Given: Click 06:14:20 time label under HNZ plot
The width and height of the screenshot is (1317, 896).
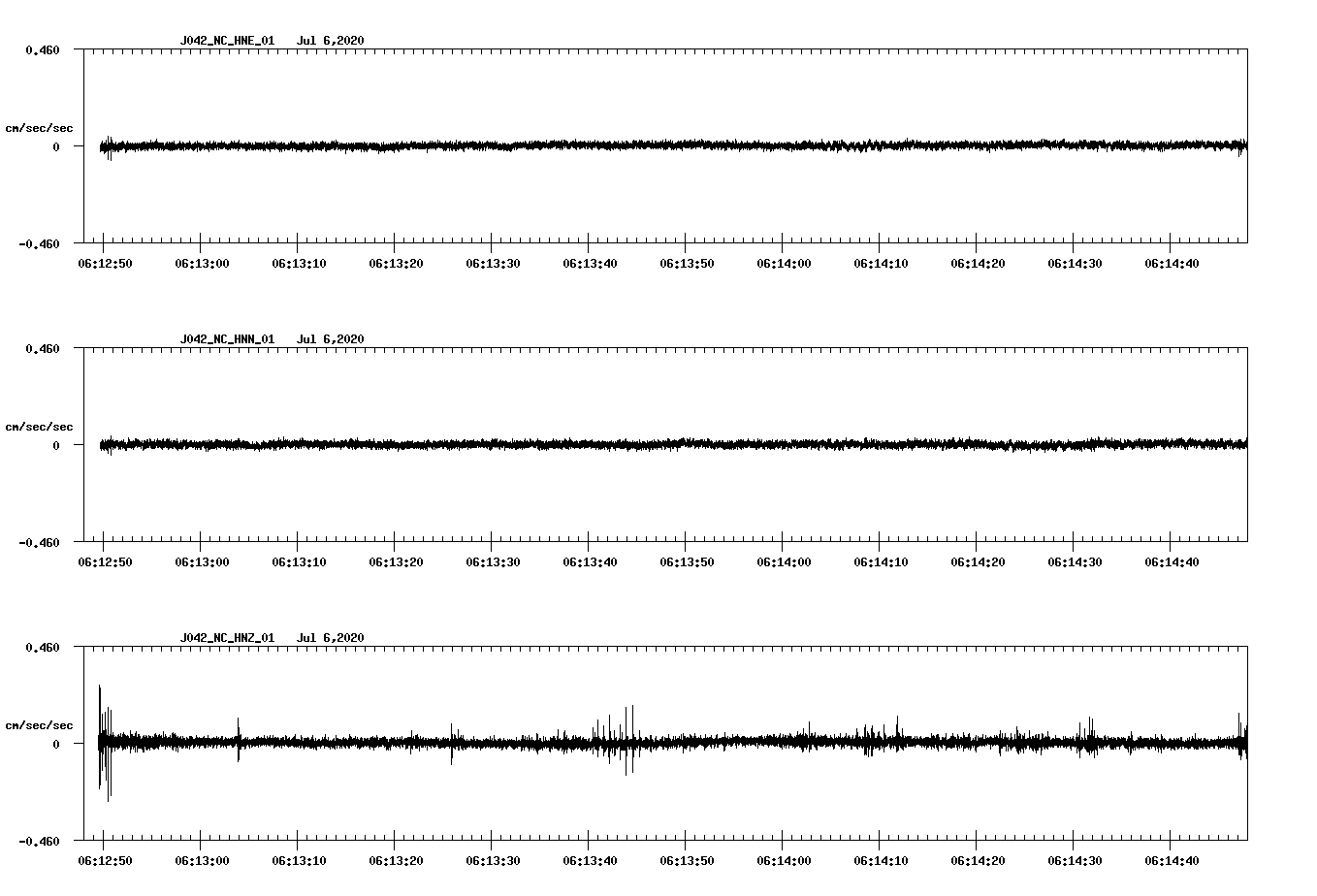Looking at the screenshot, I should [978, 861].
